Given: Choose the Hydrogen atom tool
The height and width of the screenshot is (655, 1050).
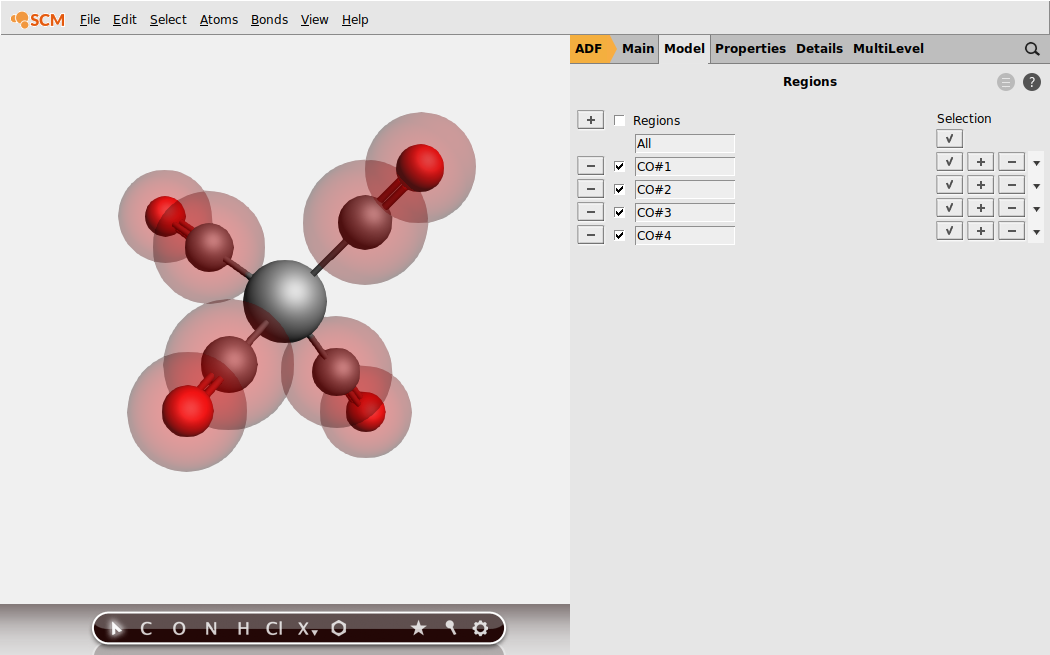Looking at the screenshot, I should pos(241,628).
